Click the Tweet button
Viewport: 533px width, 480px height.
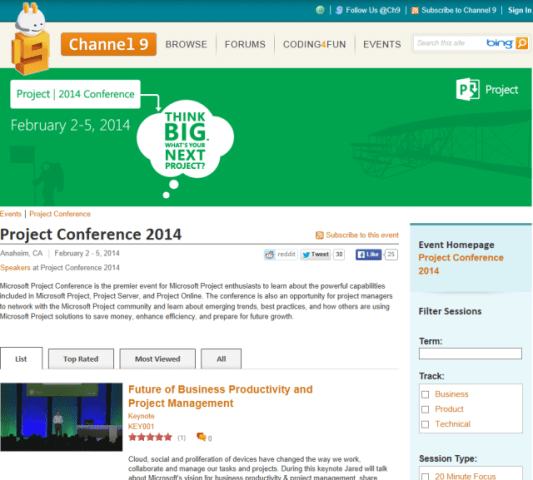tap(315, 255)
